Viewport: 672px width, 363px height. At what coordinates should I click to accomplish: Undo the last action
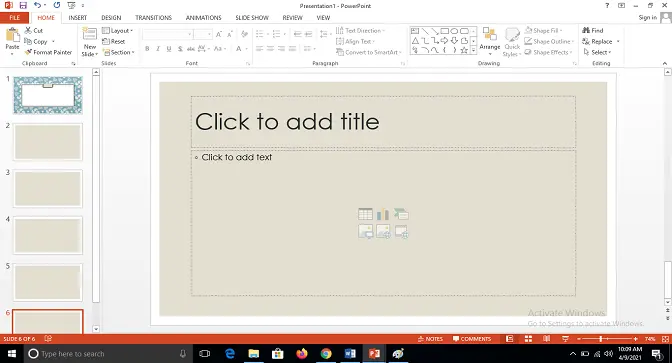[x=38, y=6]
